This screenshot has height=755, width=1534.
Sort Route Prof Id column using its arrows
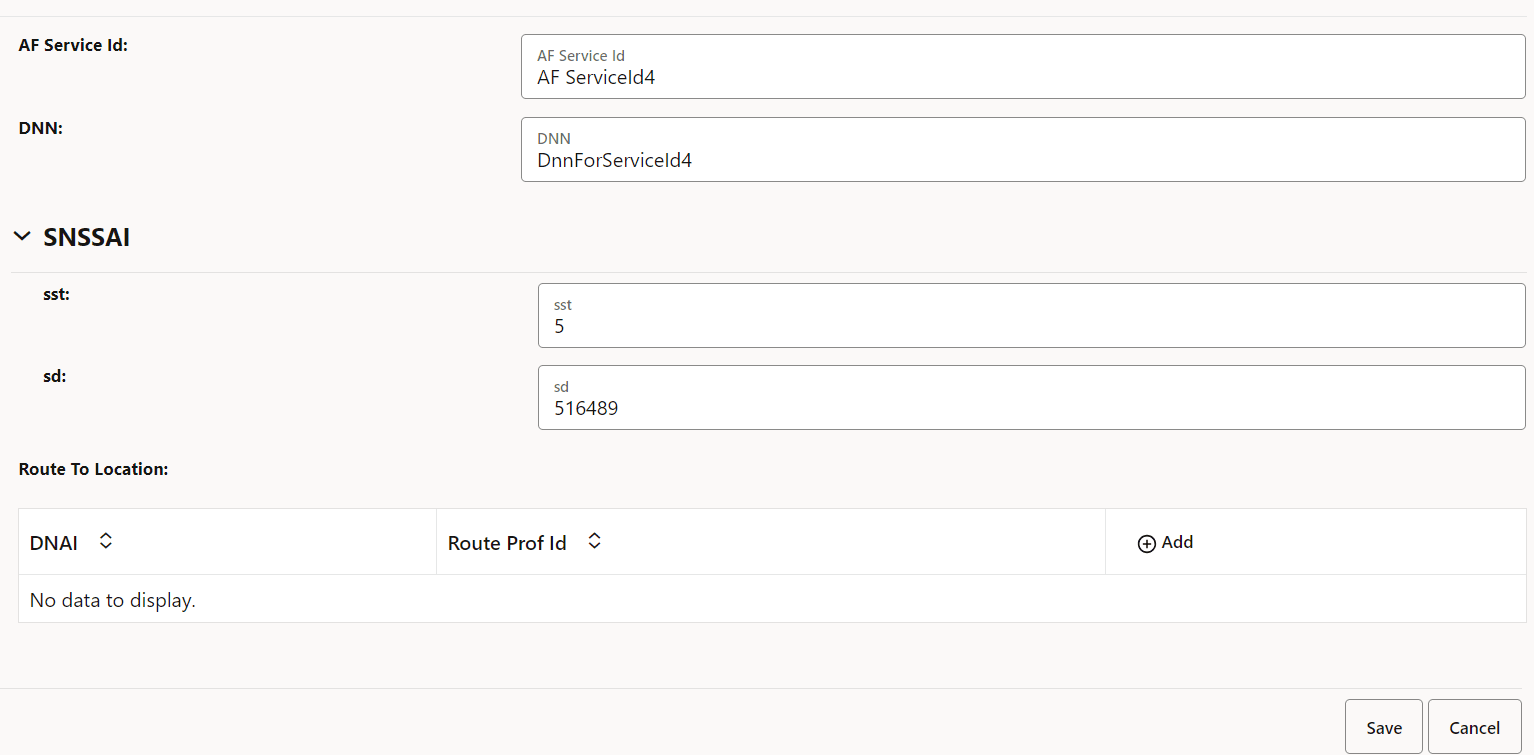[x=594, y=540]
